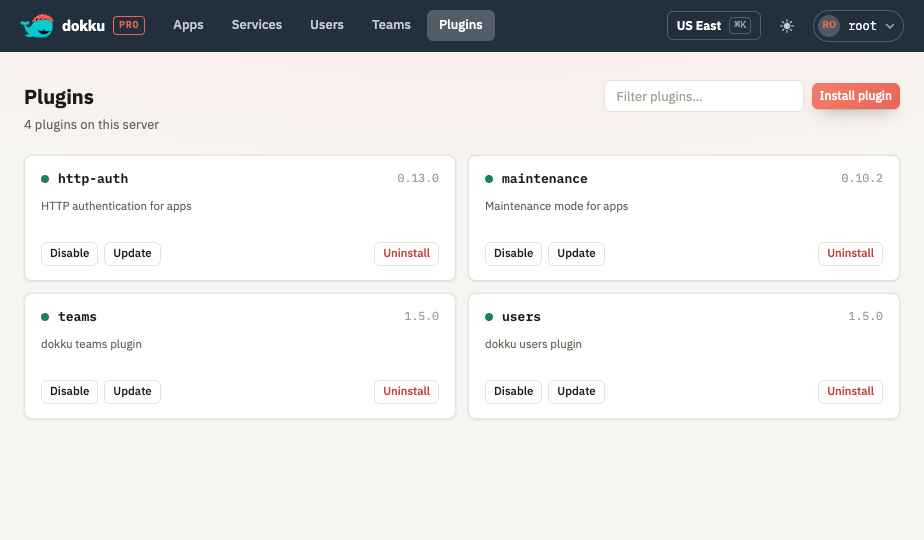This screenshot has height=540, width=924.
Task: Click 'Maintenance mode for apps' description
Action: tap(556, 206)
